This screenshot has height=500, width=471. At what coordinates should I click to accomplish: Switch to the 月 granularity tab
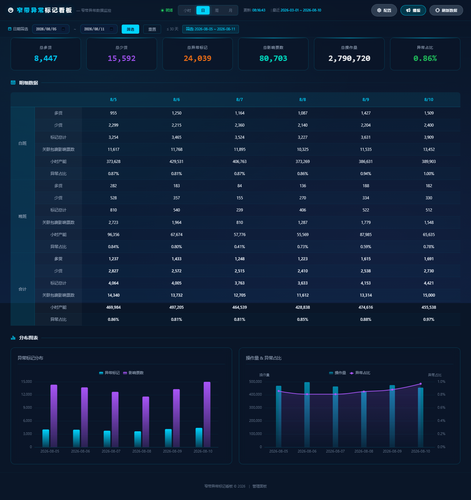click(x=230, y=10)
